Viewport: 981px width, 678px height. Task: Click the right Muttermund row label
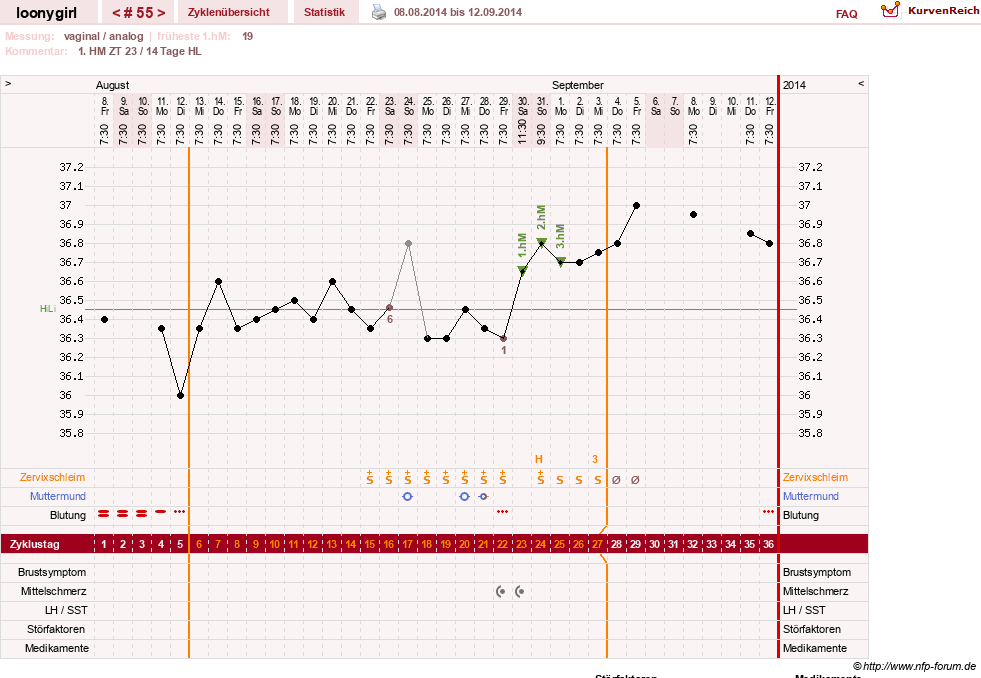click(811, 496)
